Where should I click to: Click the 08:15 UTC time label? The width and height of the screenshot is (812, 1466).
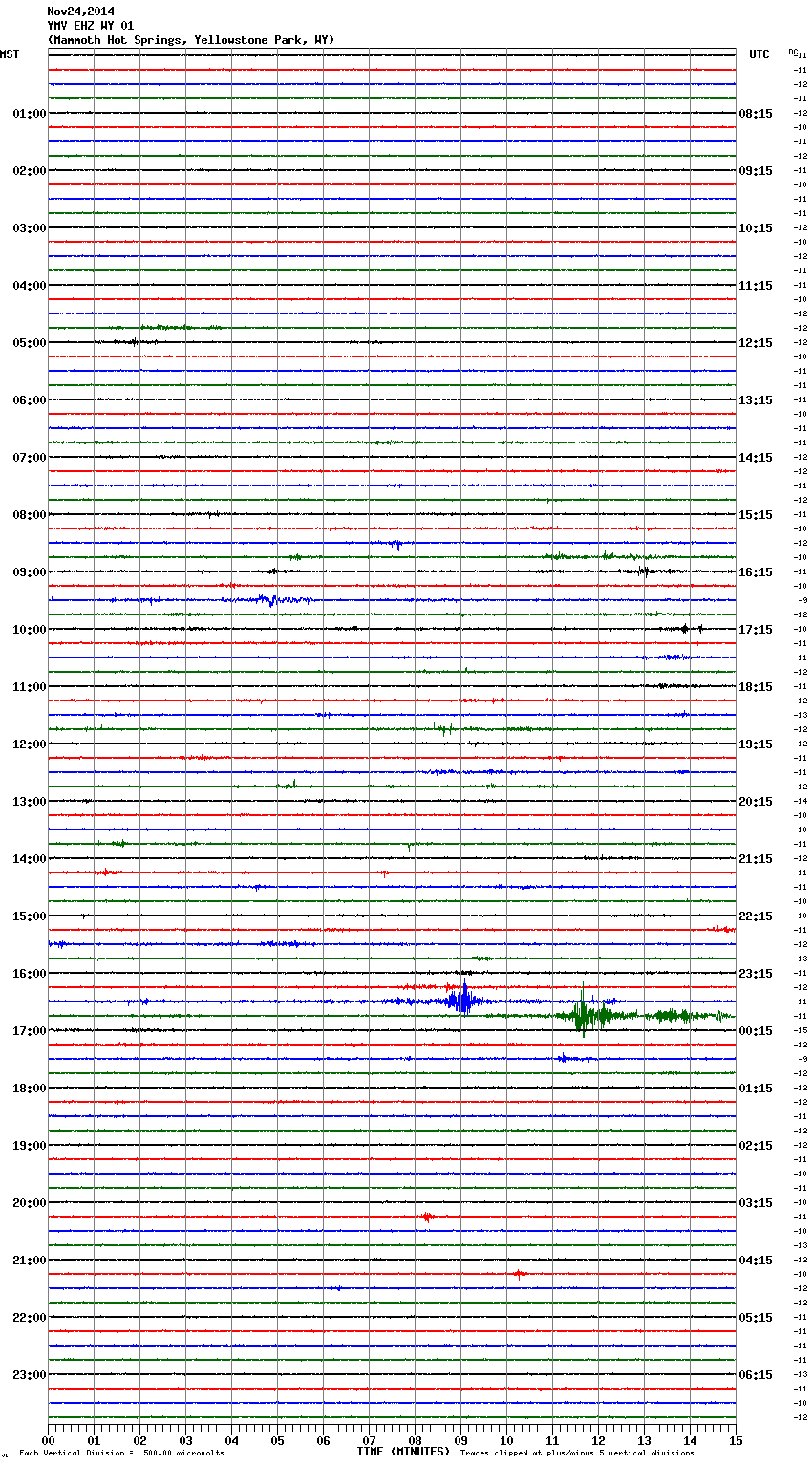point(756,114)
